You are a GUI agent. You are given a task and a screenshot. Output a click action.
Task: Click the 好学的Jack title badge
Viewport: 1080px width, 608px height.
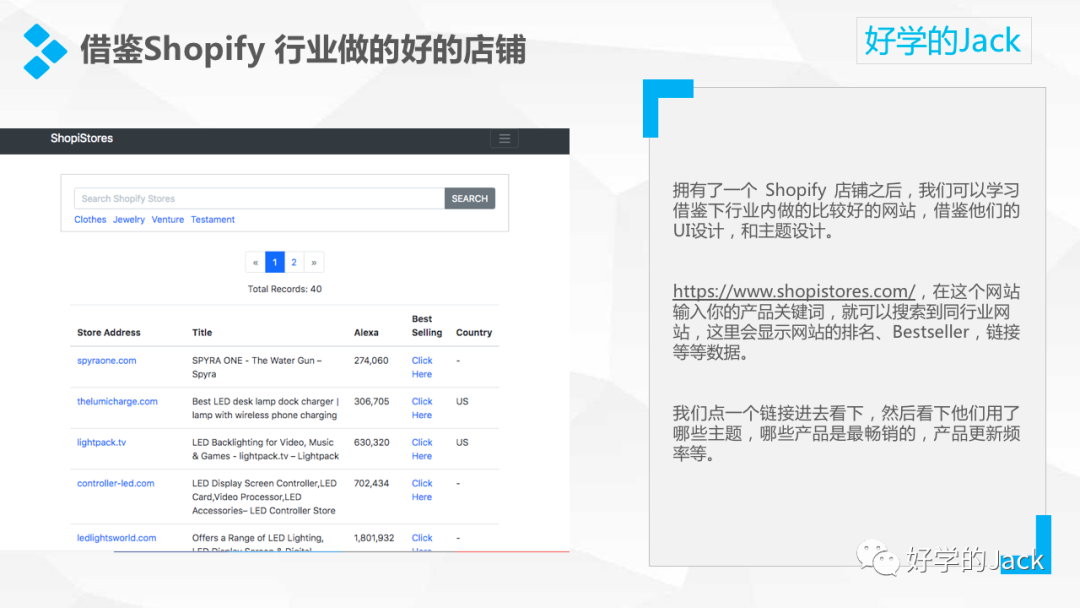tap(943, 41)
